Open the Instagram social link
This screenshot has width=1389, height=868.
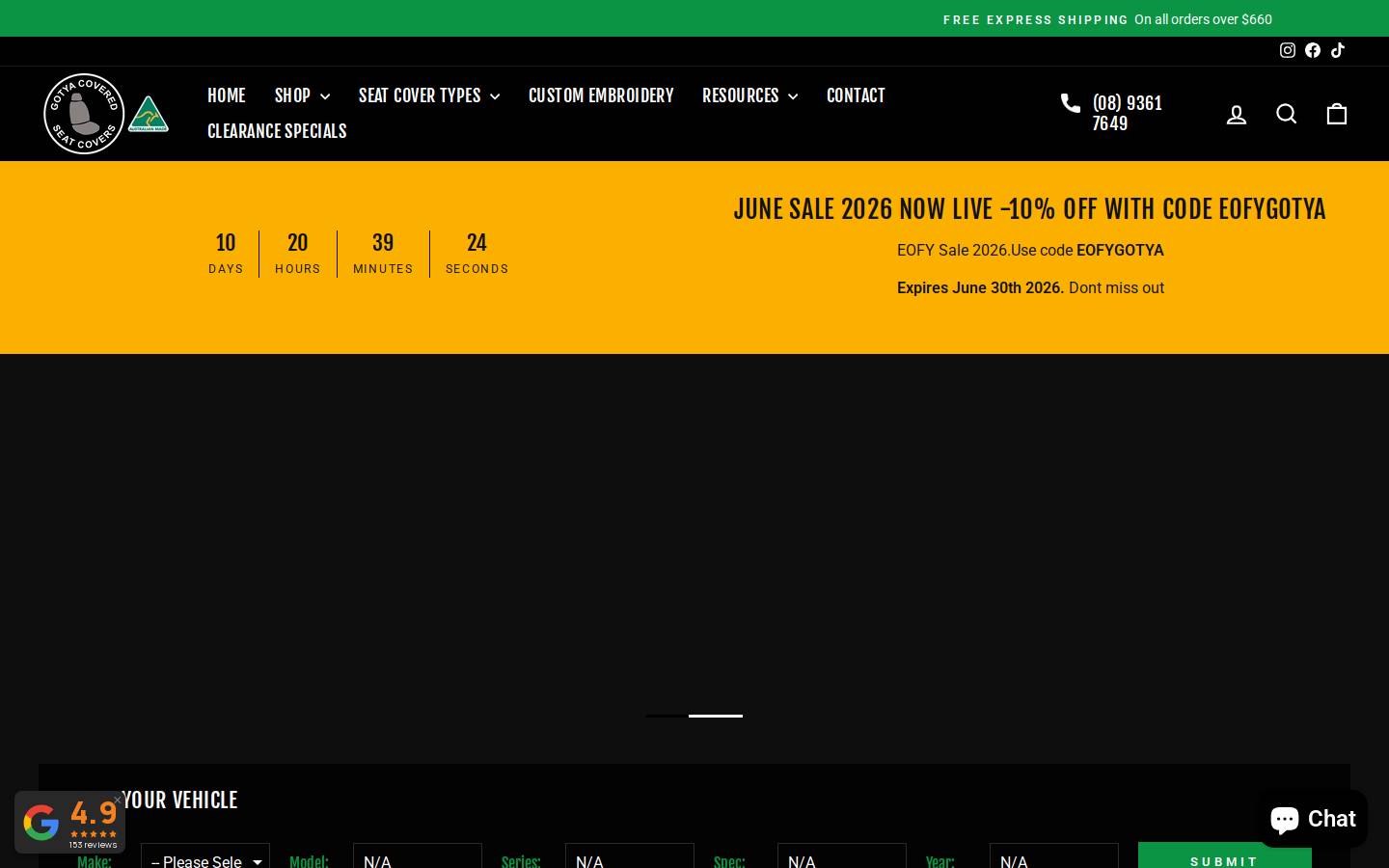tap(1287, 50)
